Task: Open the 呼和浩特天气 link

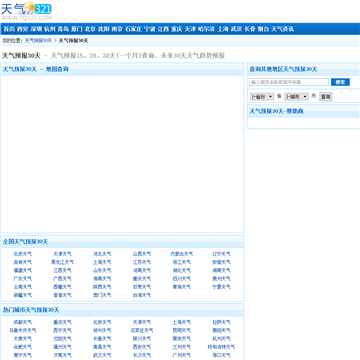Action: click(221, 347)
